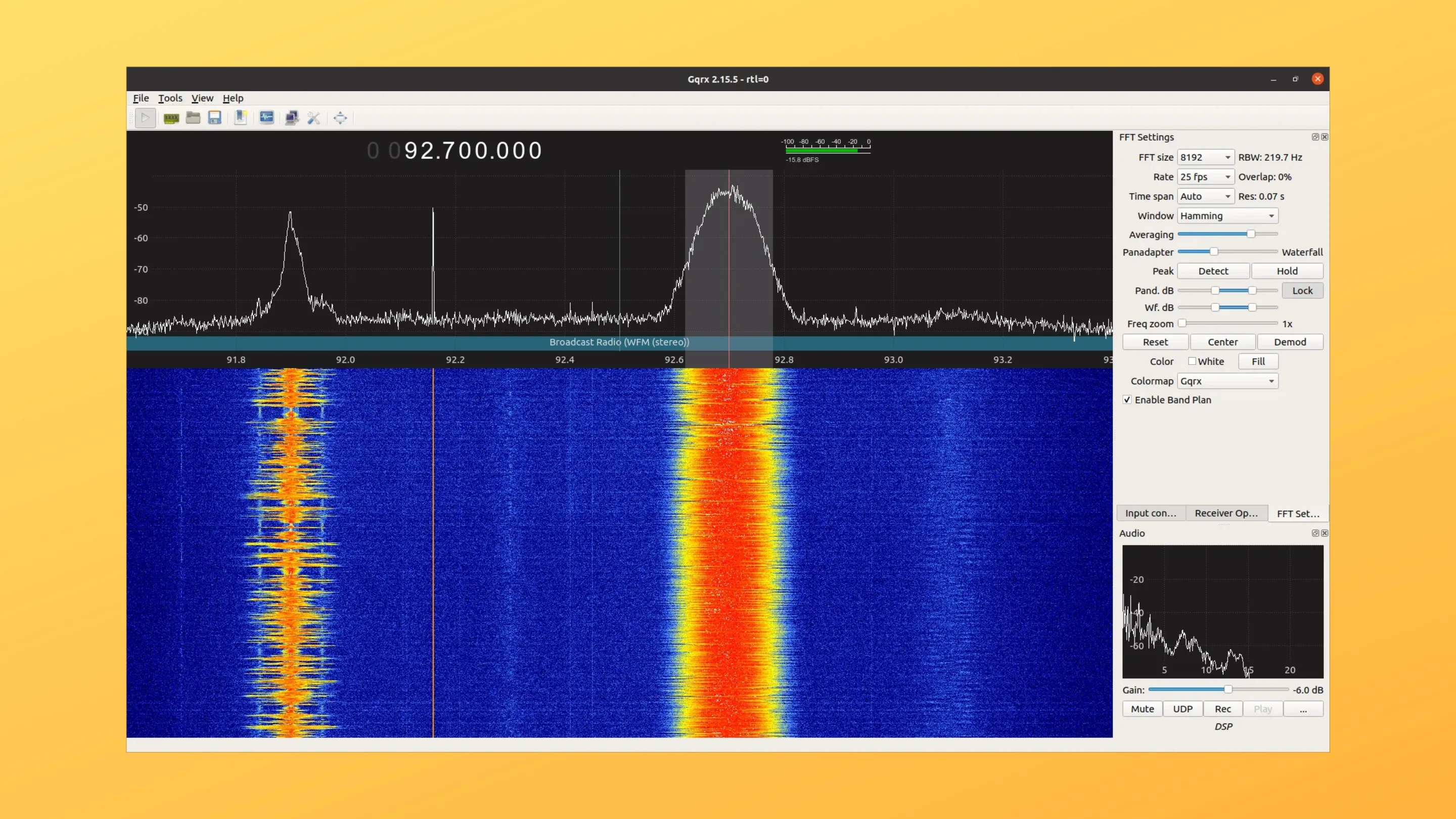Select the FFT Settings tab

1298,513
